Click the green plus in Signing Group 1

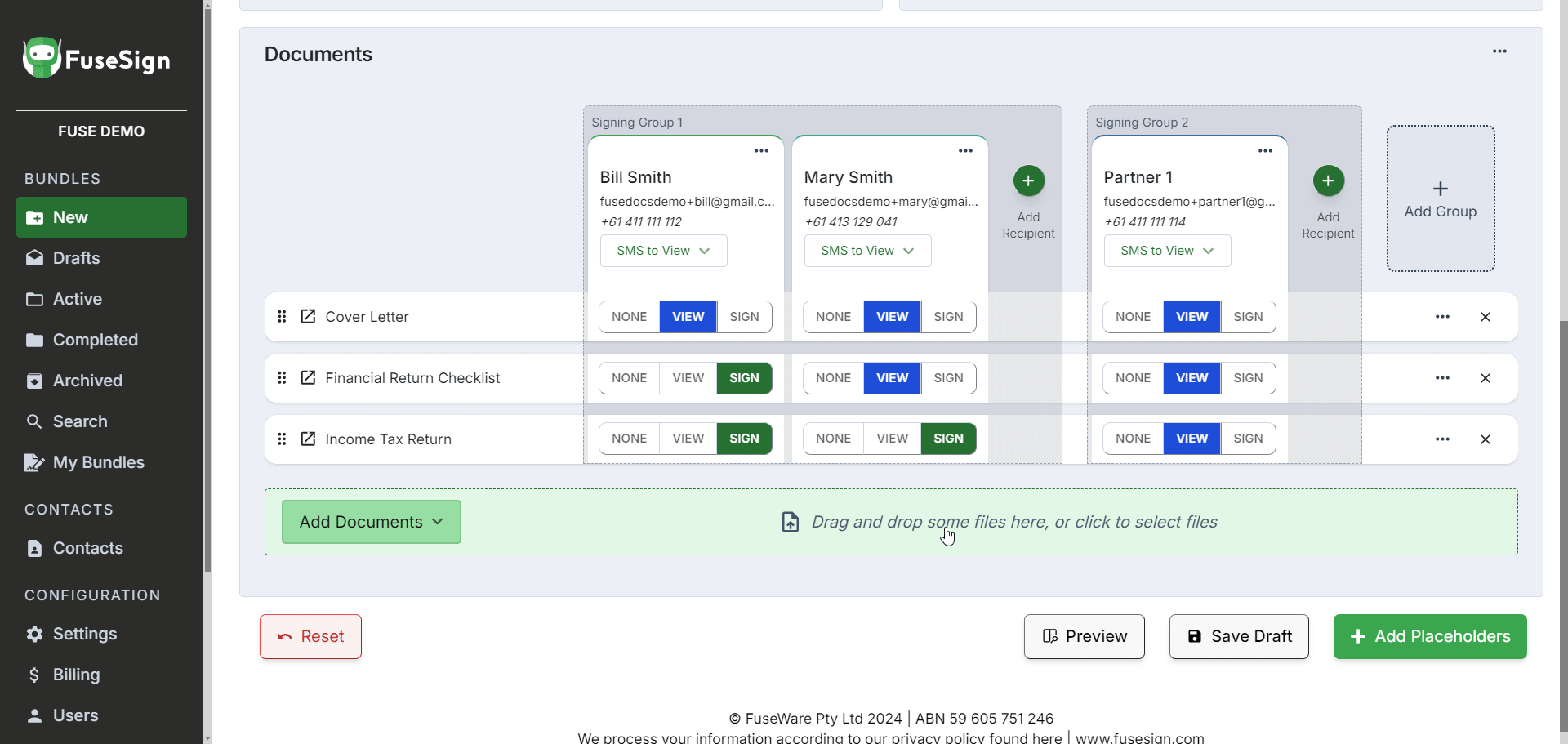1028,180
